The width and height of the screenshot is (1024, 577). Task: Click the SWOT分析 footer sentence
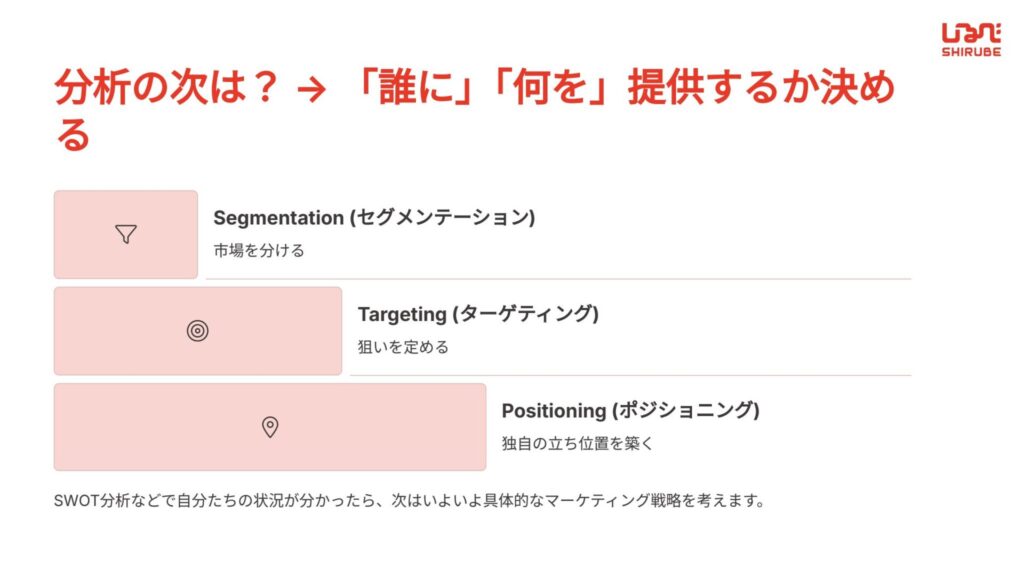click(x=409, y=501)
